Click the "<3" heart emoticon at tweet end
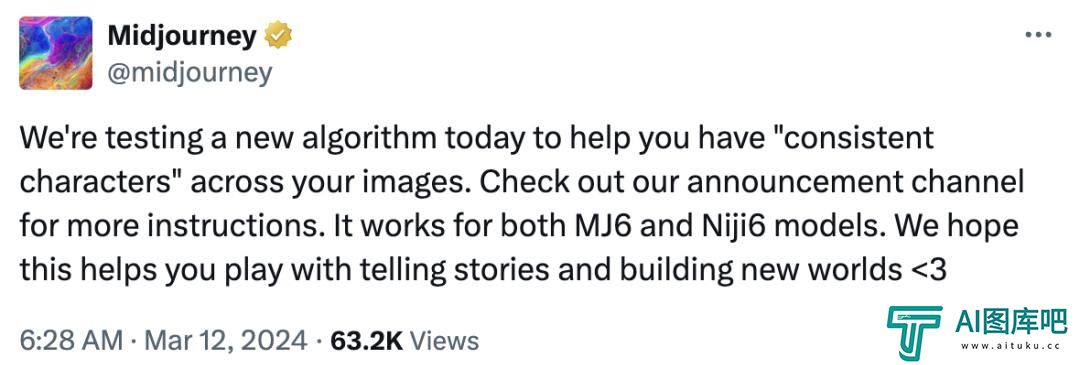The height and width of the screenshot is (365, 1080). [x=925, y=270]
